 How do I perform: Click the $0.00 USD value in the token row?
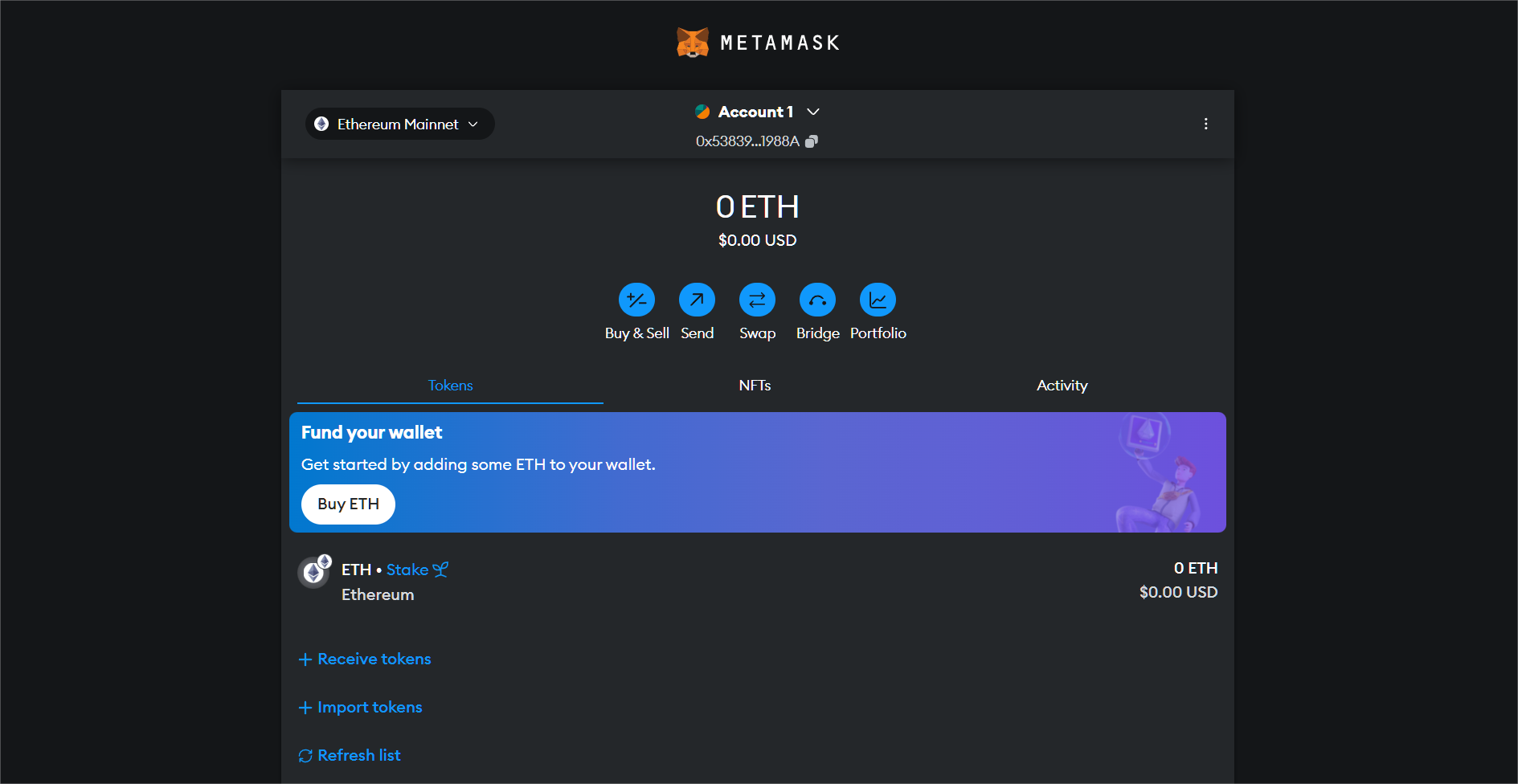click(1178, 592)
